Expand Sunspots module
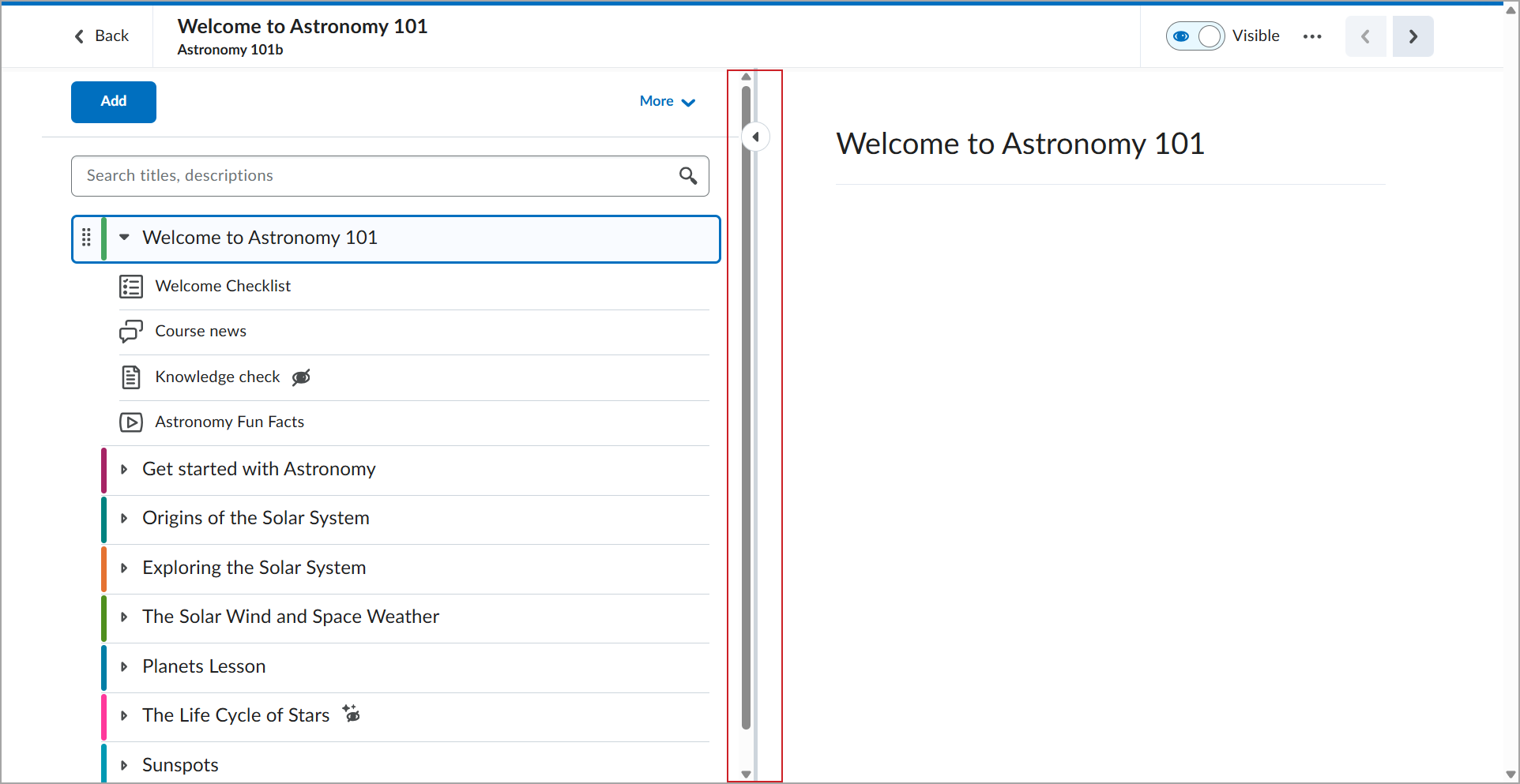Screen dimensions: 1520x784 pos(124,766)
